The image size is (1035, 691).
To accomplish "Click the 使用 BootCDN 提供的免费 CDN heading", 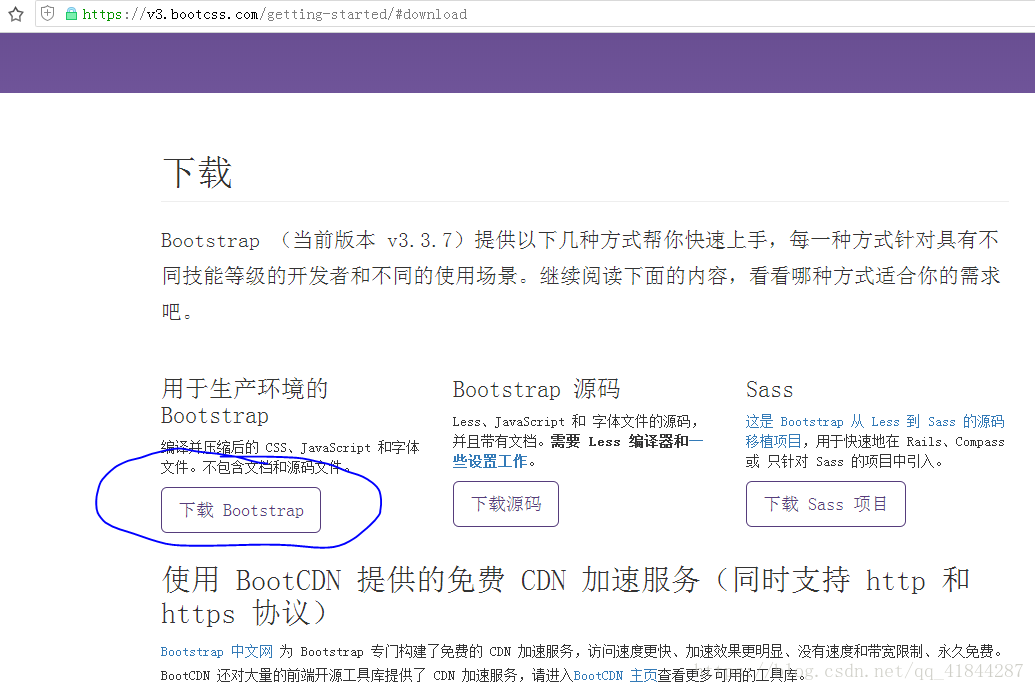I will [x=566, y=597].
